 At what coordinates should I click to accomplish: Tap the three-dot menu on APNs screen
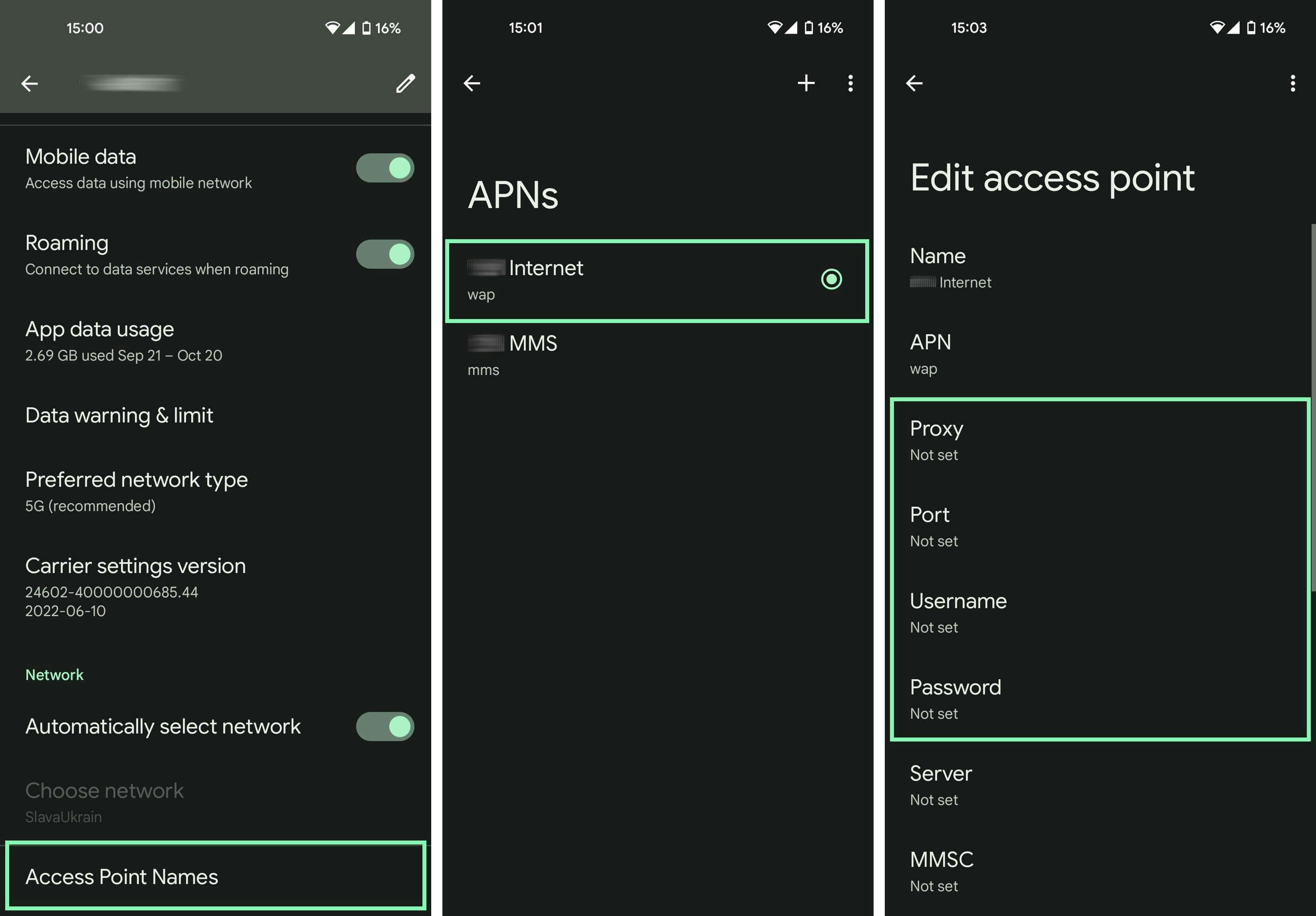pyautogui.click(x=851, y=83)
